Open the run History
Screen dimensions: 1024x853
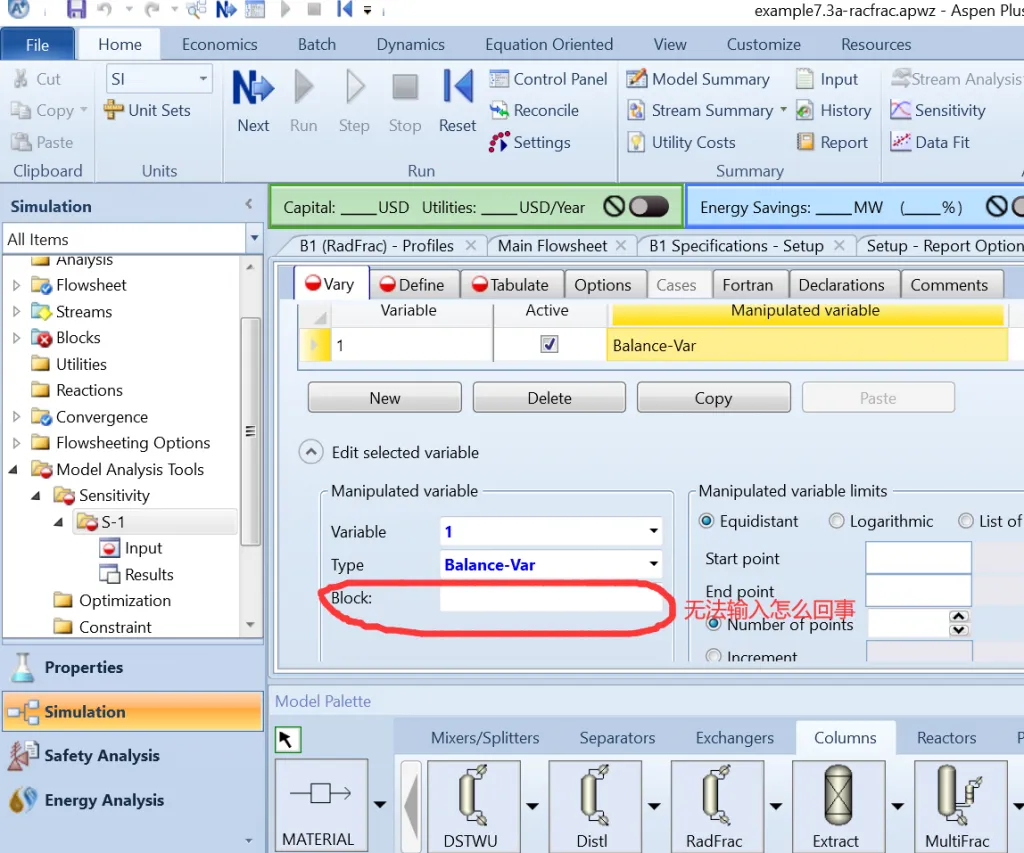[x=833, y=110]
